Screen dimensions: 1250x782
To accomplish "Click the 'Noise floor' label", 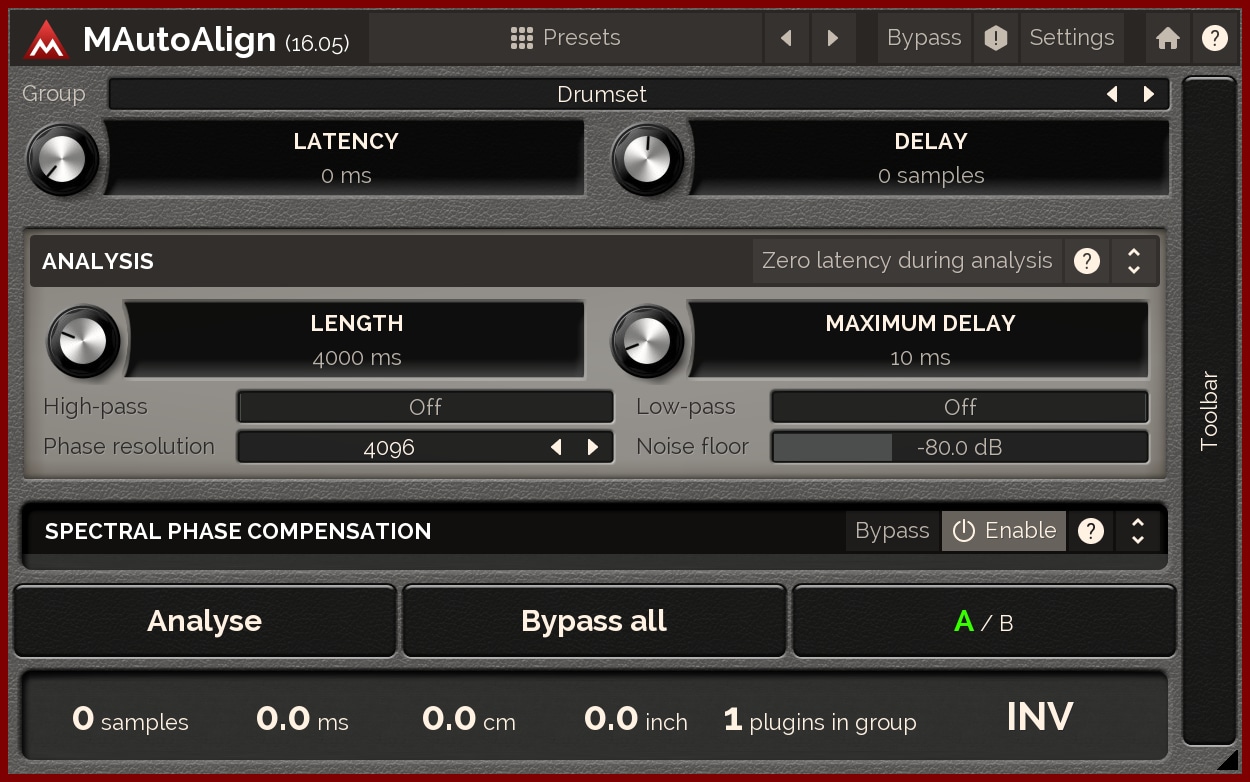I will pos(693,447).
